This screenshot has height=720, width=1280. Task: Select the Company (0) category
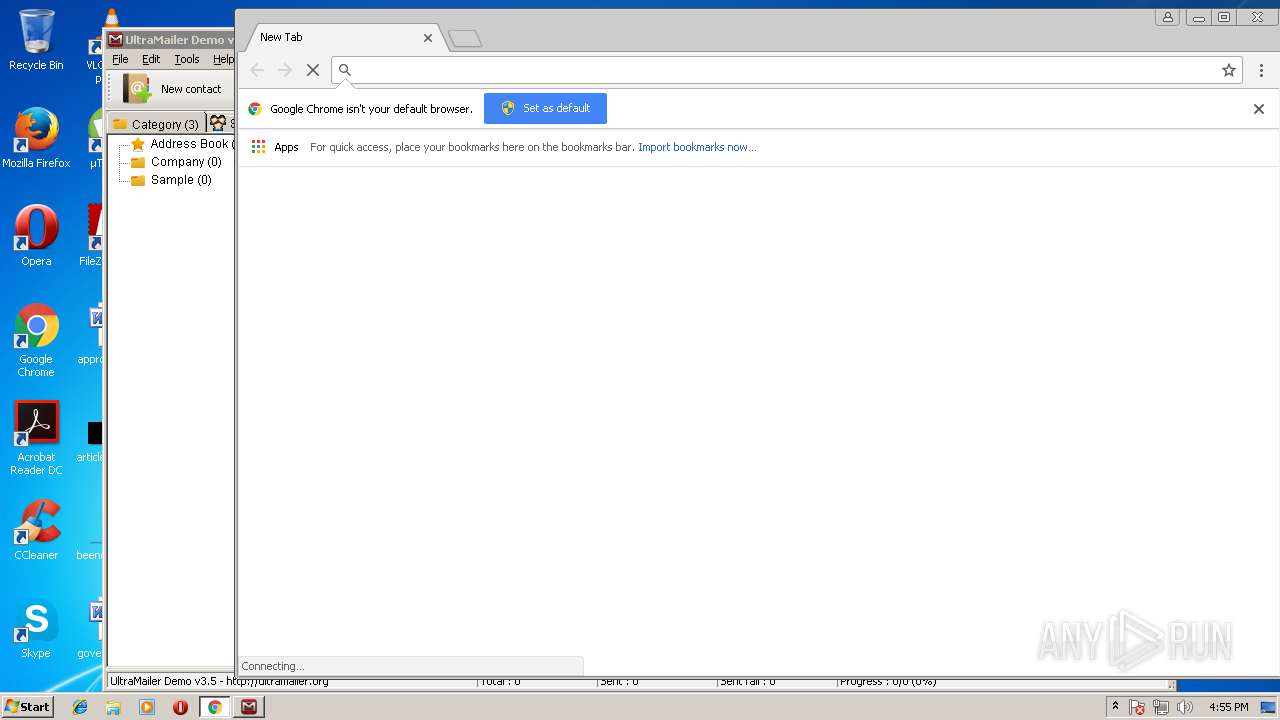click(177, 162)
